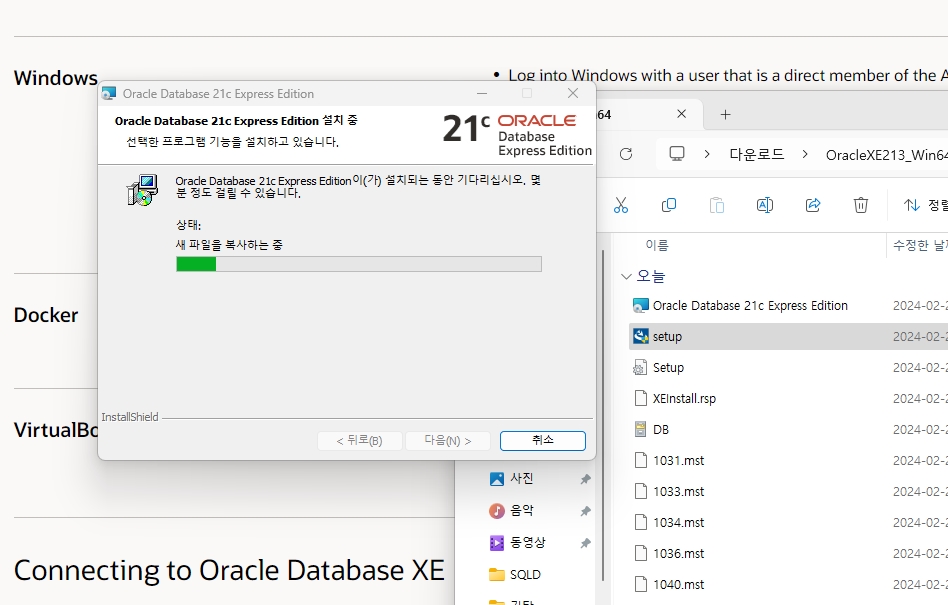Click the installer title bar icon
Viewport: 948px width, 605px height.
click(x=109, y=94)
